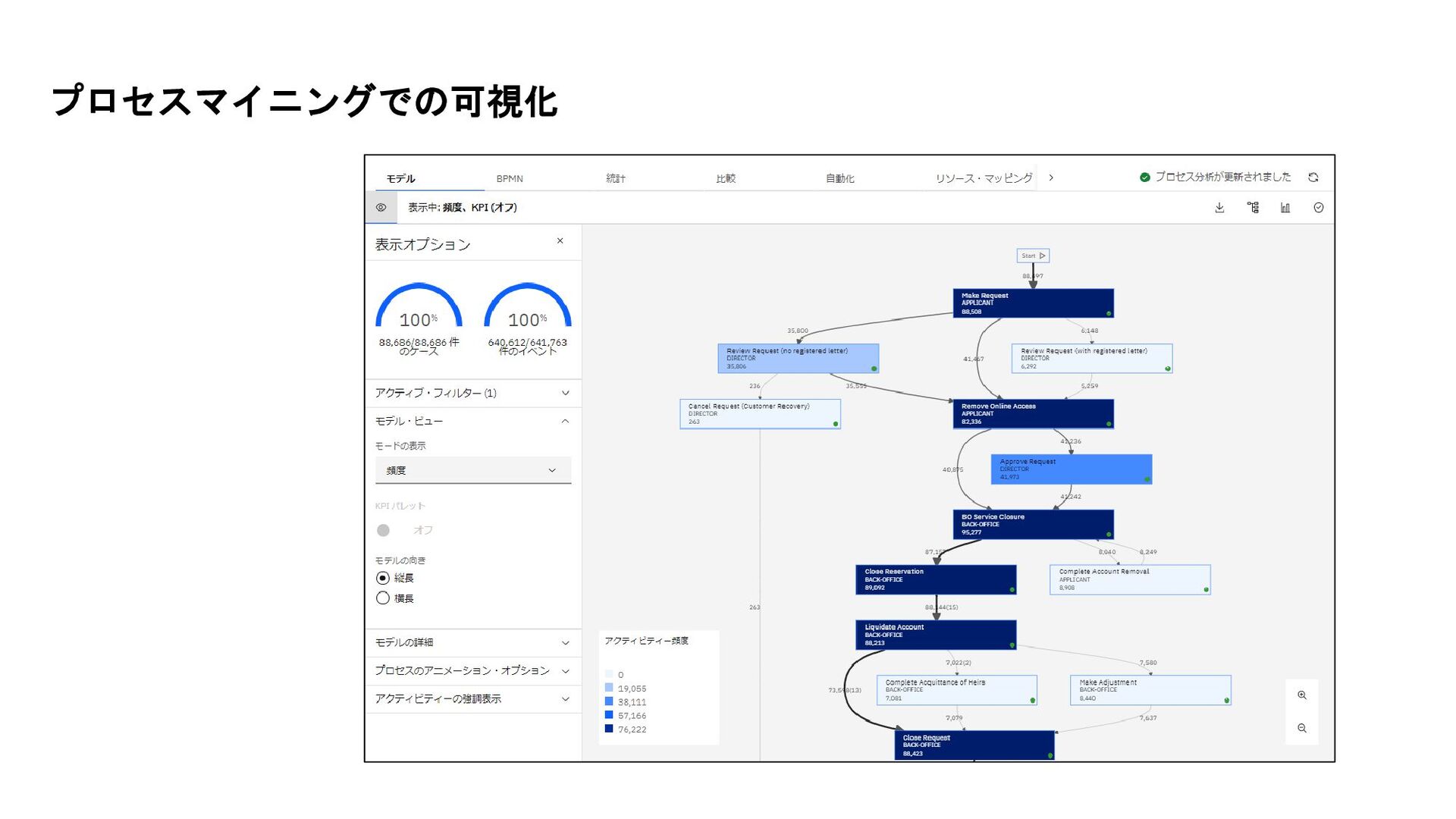Show more tabs with the right chevron
This screenshot has height=819, width=1456.
(x=1051, y=177)
